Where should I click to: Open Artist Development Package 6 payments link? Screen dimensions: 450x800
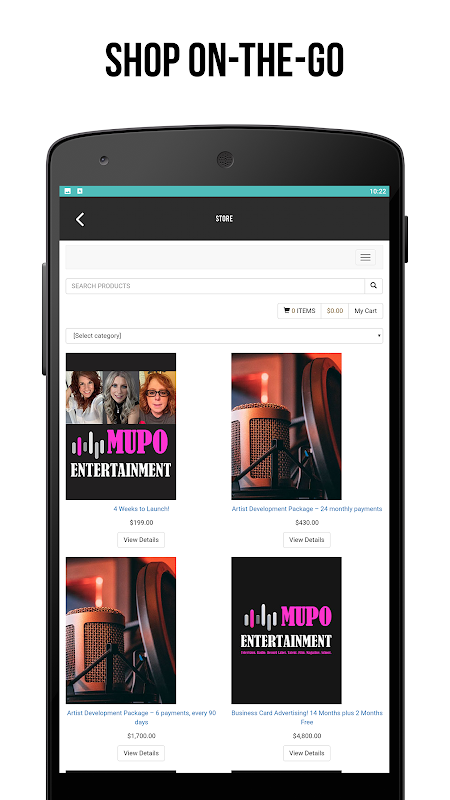[141, 717]
